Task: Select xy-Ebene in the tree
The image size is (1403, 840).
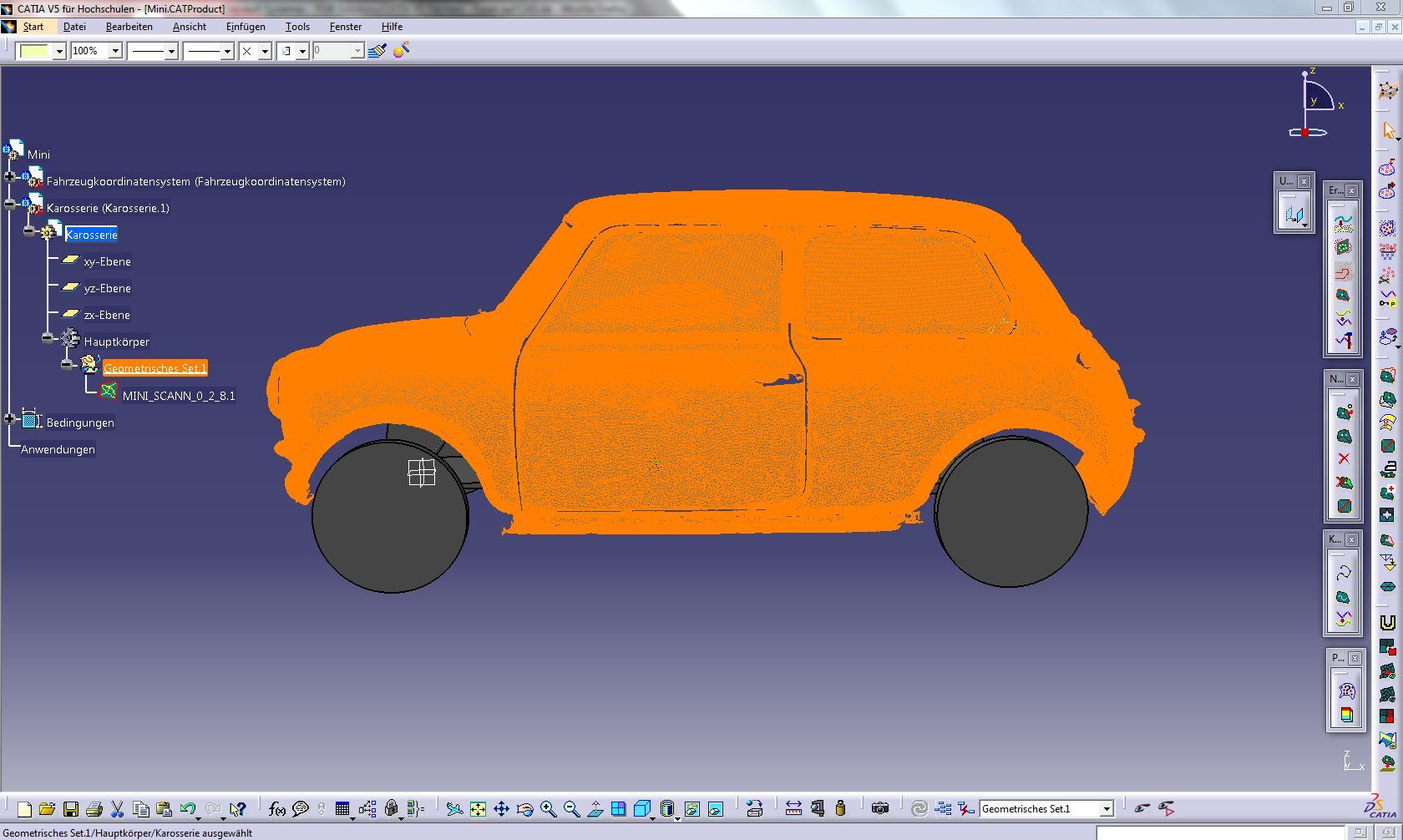Action: (x=107, y=261)
